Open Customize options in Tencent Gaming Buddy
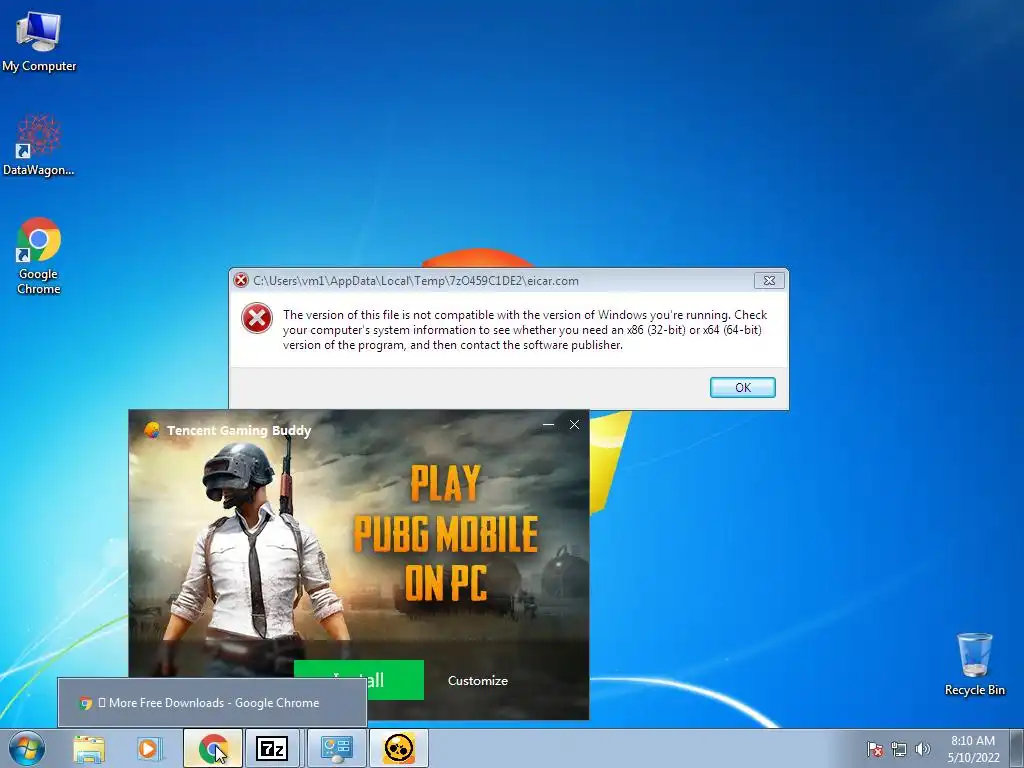Image resolution: width=1024 pixels, height=768 pixels. coord(477,680)
